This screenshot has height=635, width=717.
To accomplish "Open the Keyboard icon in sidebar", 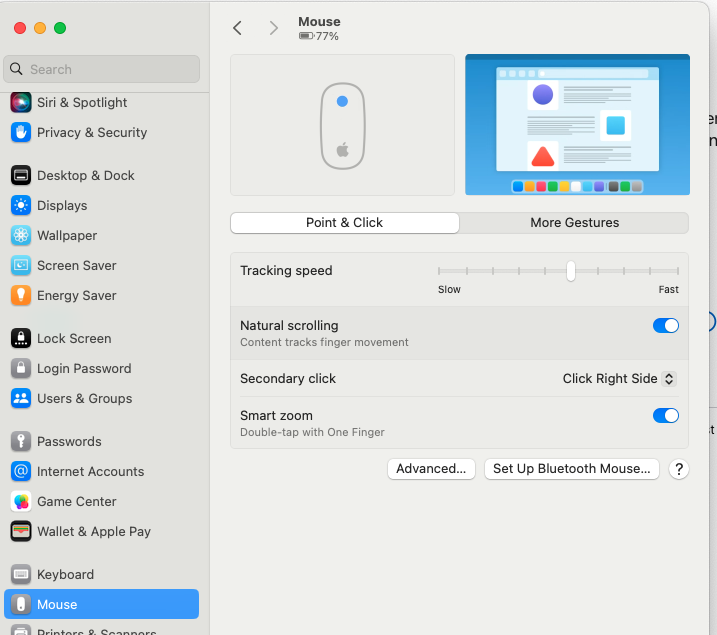I will [x=21, y=574].
